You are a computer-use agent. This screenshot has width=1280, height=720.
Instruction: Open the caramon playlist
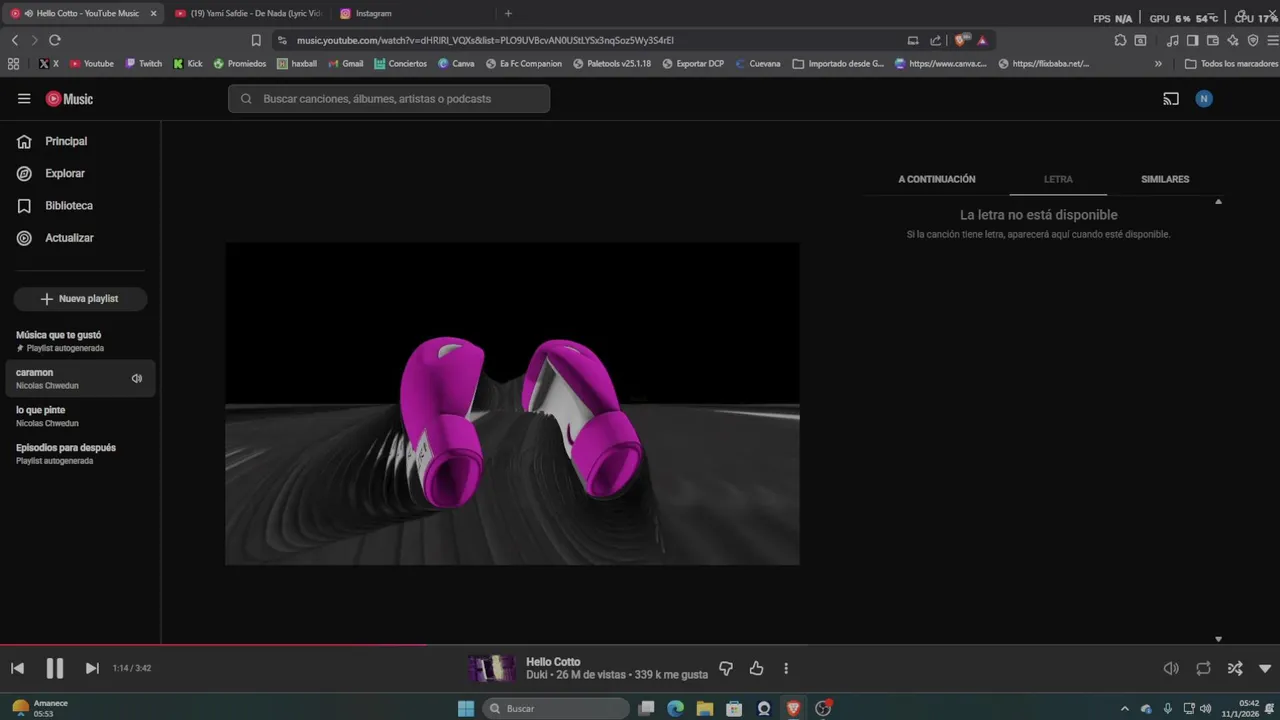[x=80, y=378]
